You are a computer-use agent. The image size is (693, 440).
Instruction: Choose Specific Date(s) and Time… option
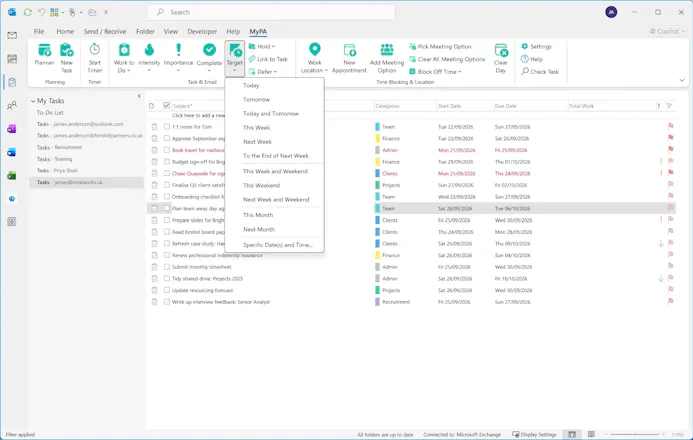coord(274,245)
